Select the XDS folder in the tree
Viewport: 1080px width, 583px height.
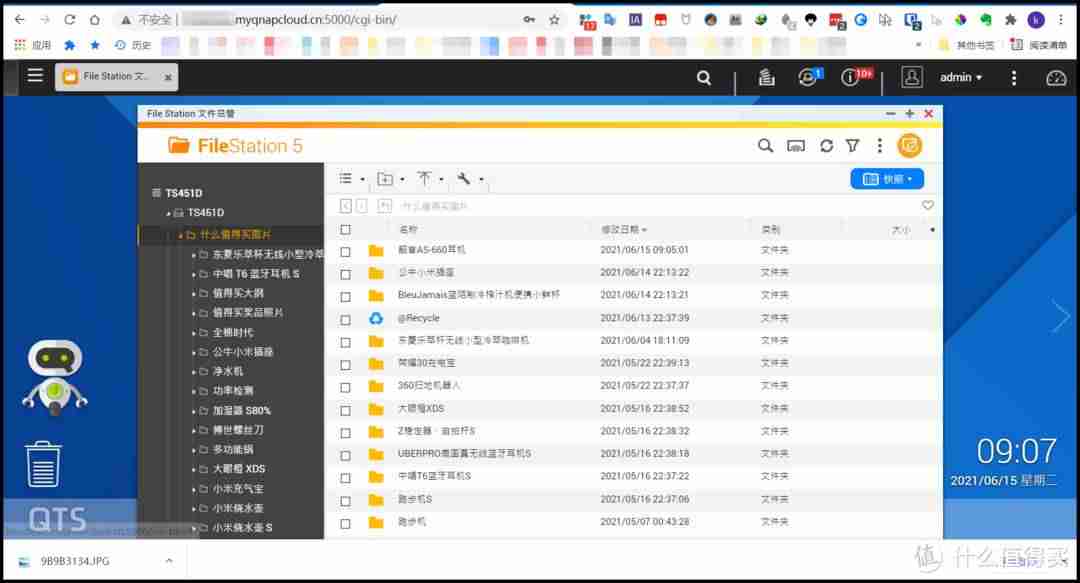click(x=238, y=469)
